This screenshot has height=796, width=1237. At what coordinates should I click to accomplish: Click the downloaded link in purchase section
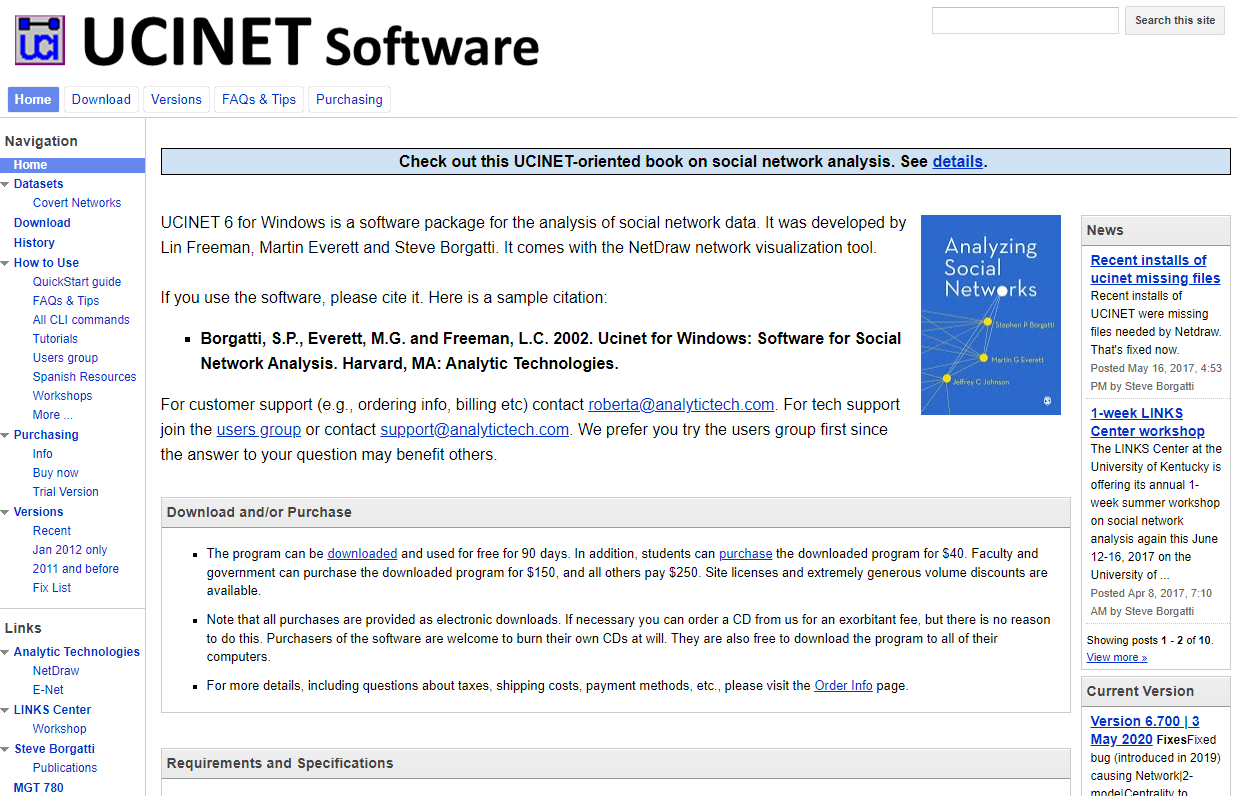(x=362, y=553)
